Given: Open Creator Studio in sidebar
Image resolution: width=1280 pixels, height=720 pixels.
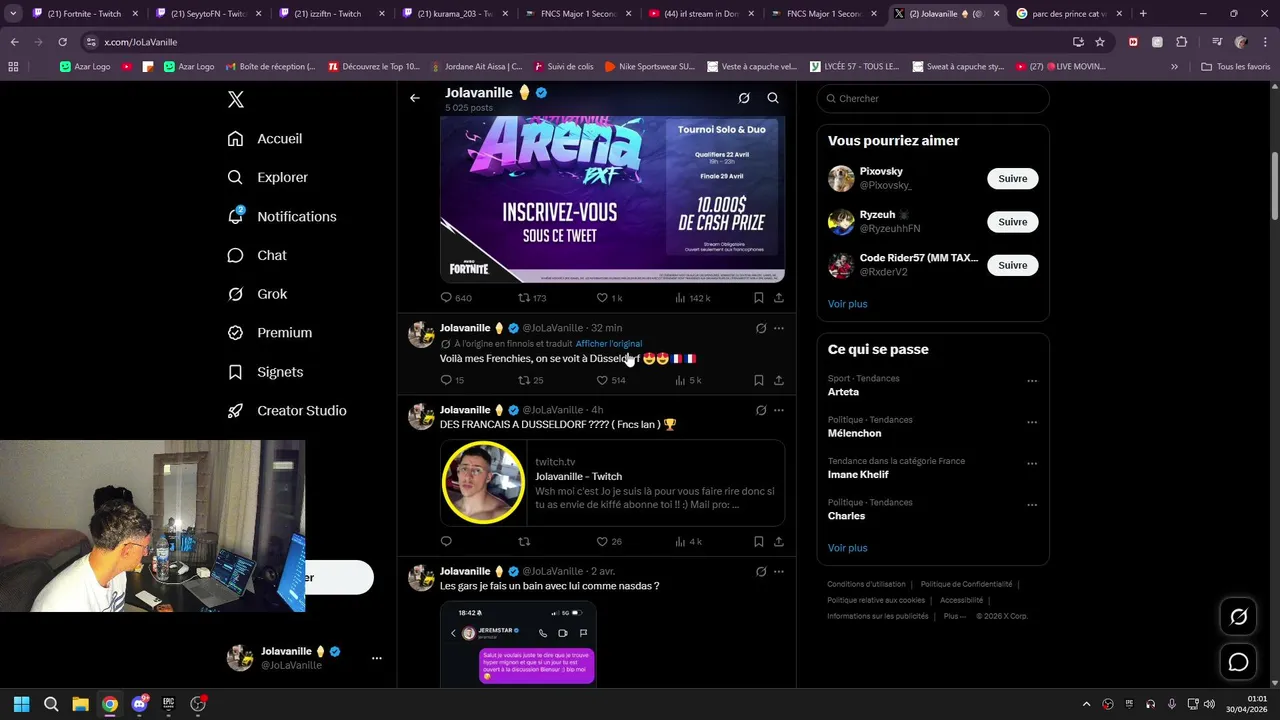Looking at the screenshot, I should 288,411.
